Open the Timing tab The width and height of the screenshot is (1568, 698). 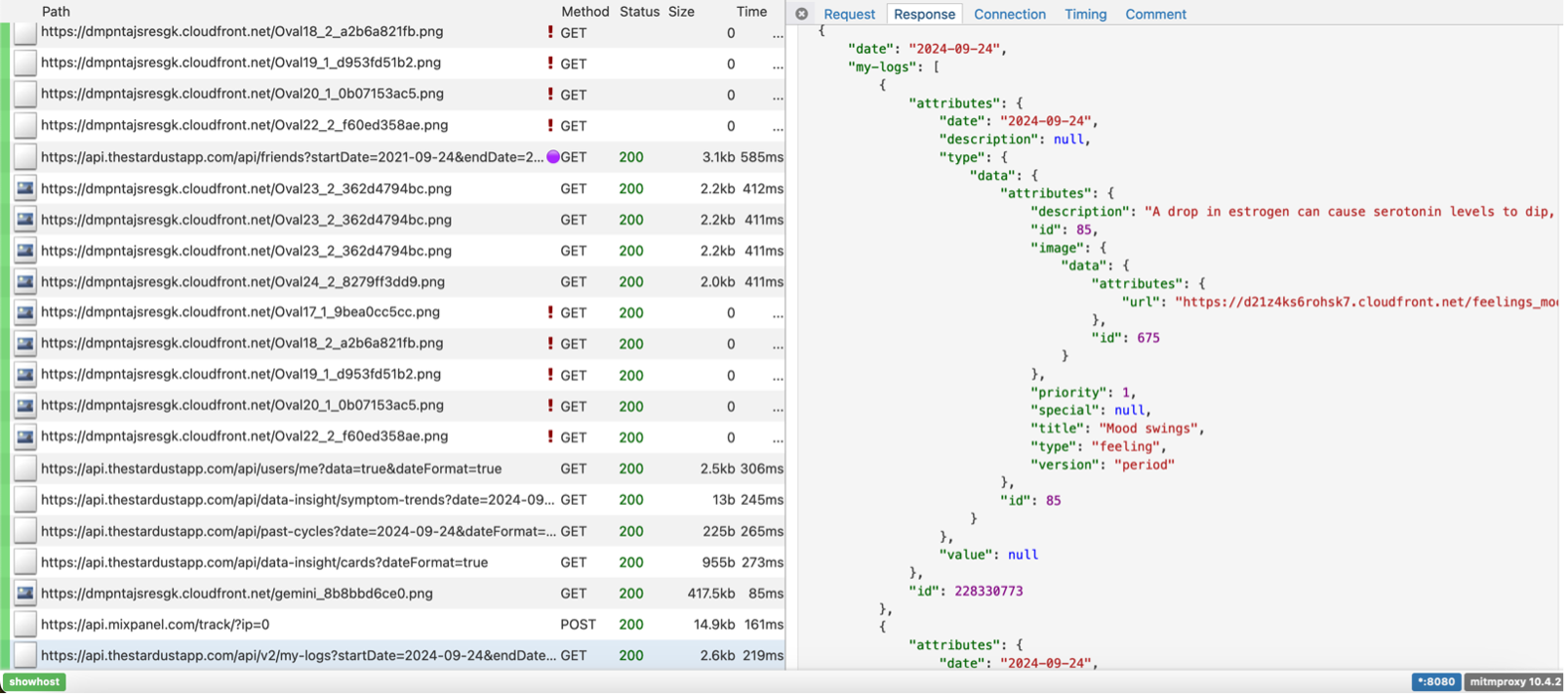1085,14
